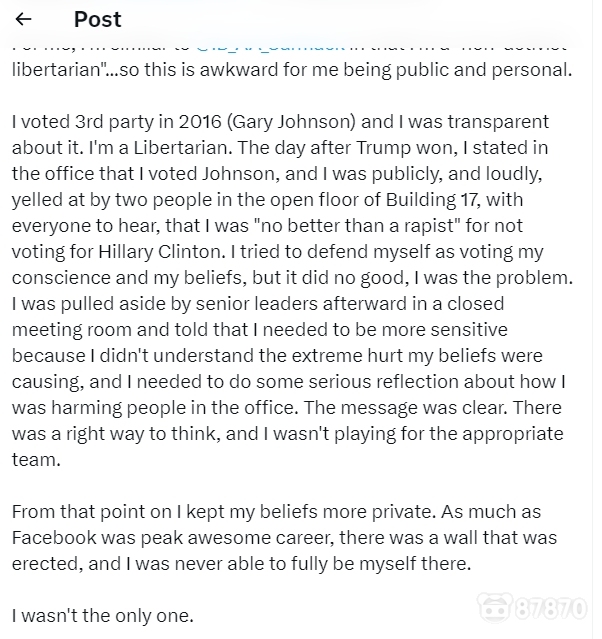
Task: Go back using the left arrow icon
Action: (23, 19)
